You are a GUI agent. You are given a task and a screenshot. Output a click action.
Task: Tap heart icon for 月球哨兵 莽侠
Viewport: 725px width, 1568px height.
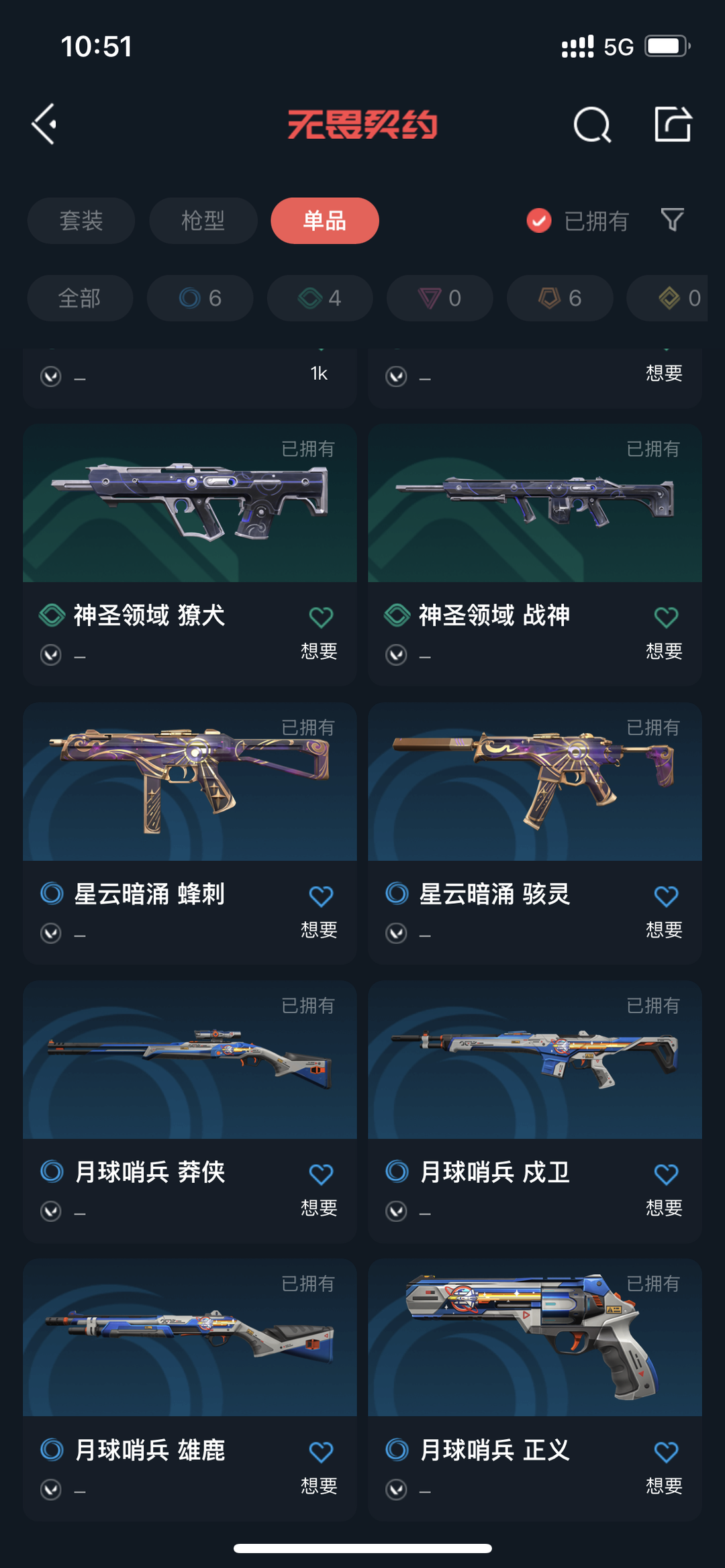coord(321,1174)
